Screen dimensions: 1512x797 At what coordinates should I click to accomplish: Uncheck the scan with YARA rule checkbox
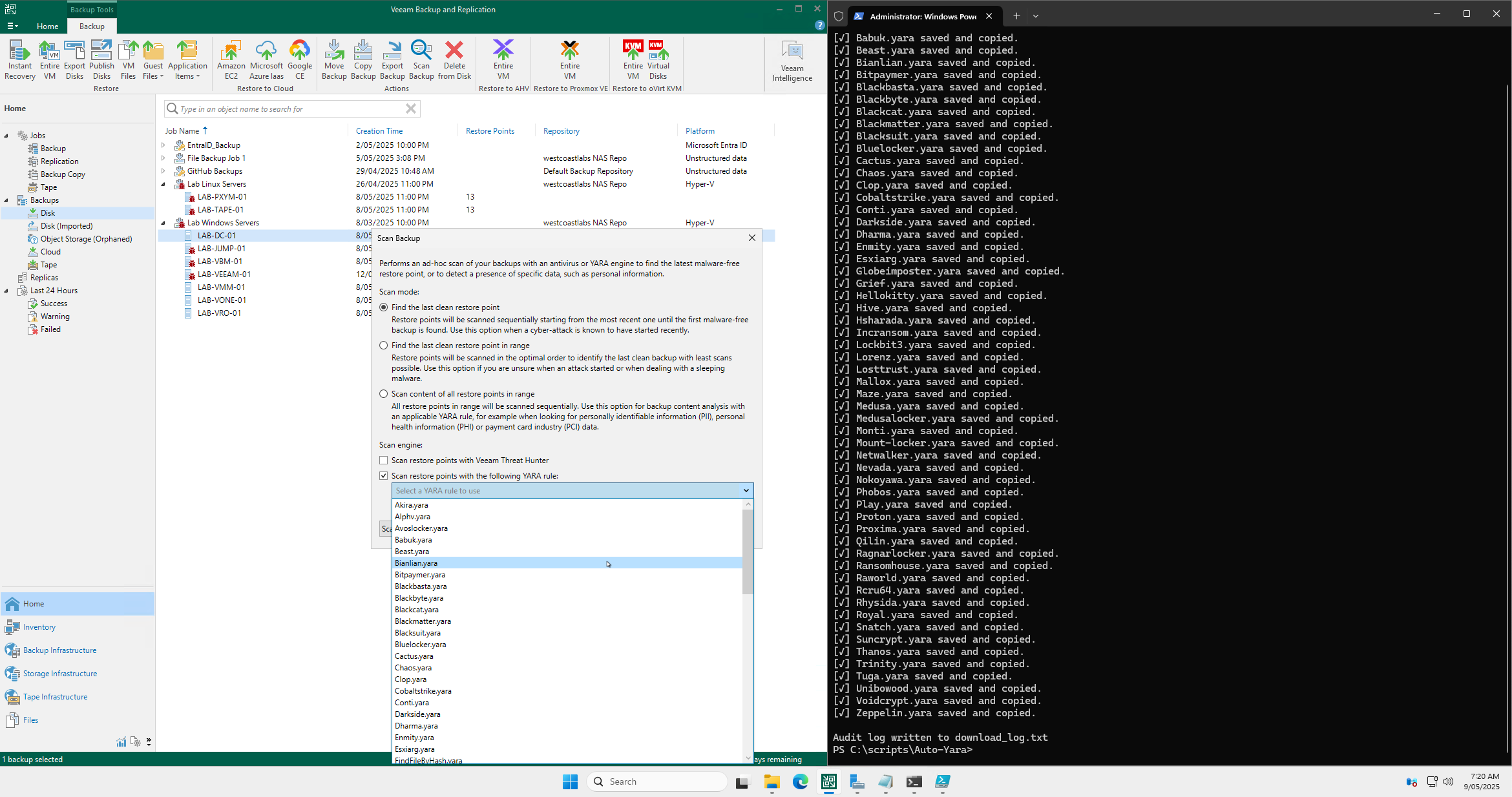tap(384, 476)
